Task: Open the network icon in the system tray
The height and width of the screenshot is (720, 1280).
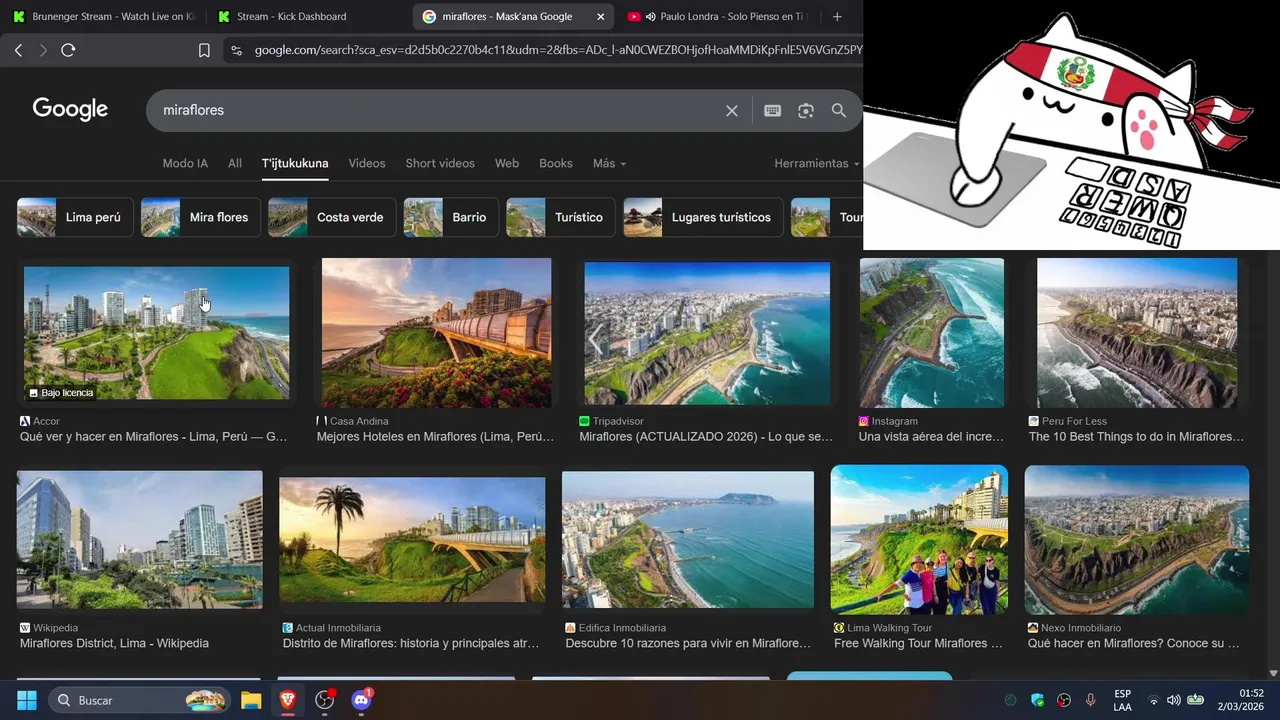Action: pyautogui.click(x=1153, y=700)
